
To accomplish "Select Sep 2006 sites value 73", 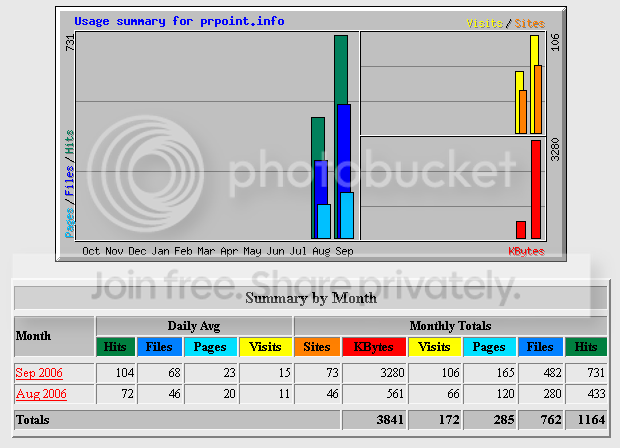I will coord(332,373).
